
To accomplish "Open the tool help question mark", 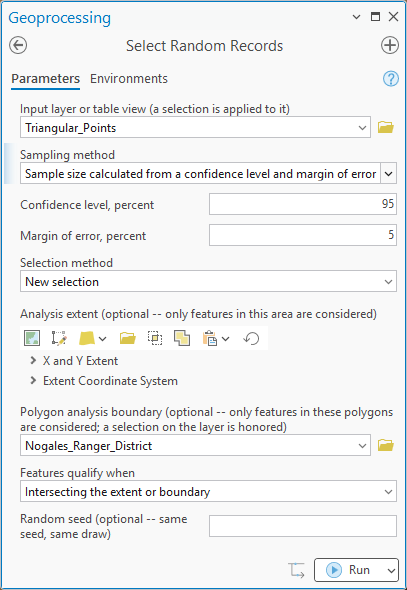I will pyautogui.click(x=391, y=79).
